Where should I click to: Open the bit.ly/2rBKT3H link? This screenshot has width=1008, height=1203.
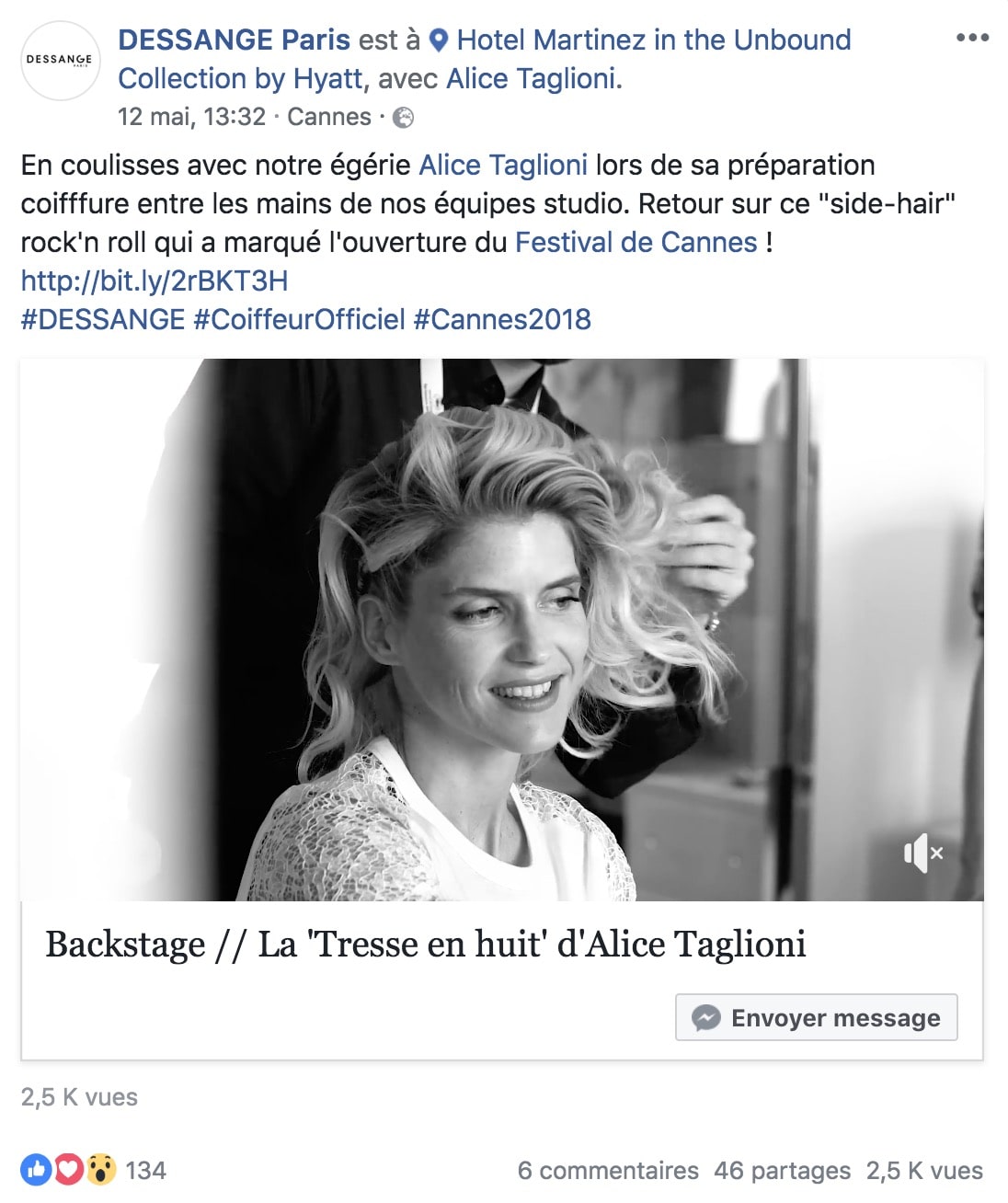tap(155, 281)
